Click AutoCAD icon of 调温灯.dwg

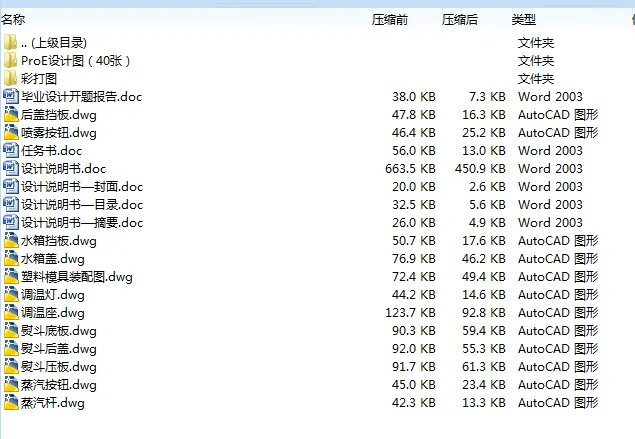click(11, 294)
